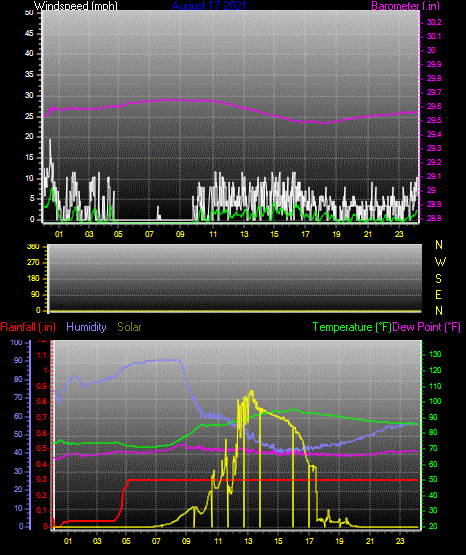Image resolution: width=466 pixels, height=555 pixels.
Task: Click the '30.1' barometer axis value
Action: (434, 36)
